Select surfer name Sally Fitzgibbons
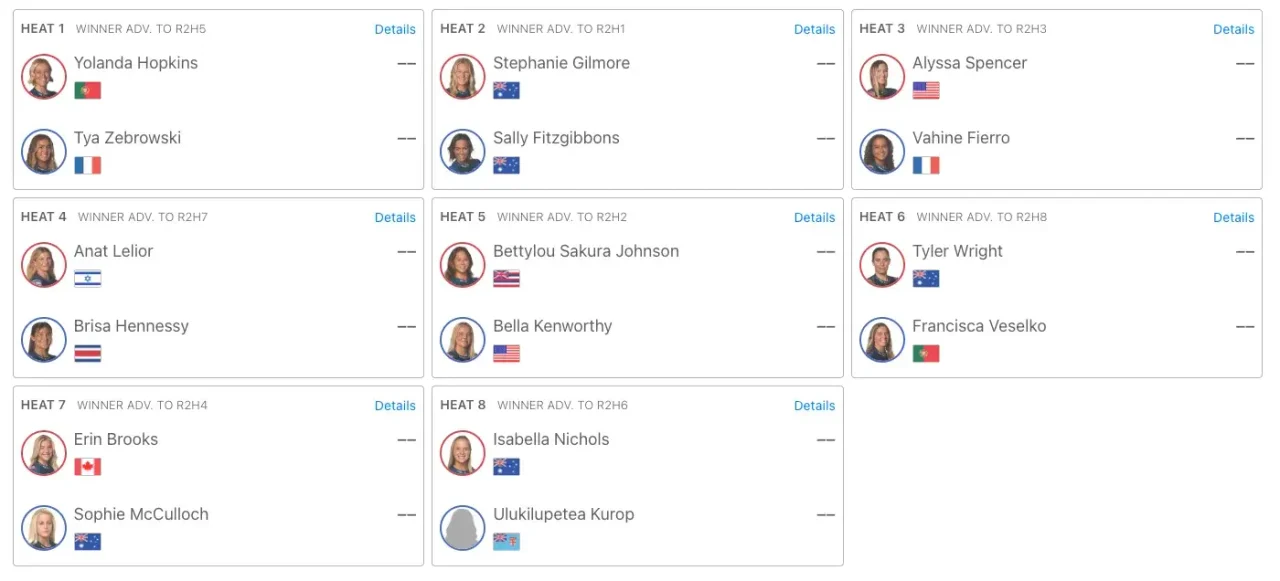 (556, 138)
